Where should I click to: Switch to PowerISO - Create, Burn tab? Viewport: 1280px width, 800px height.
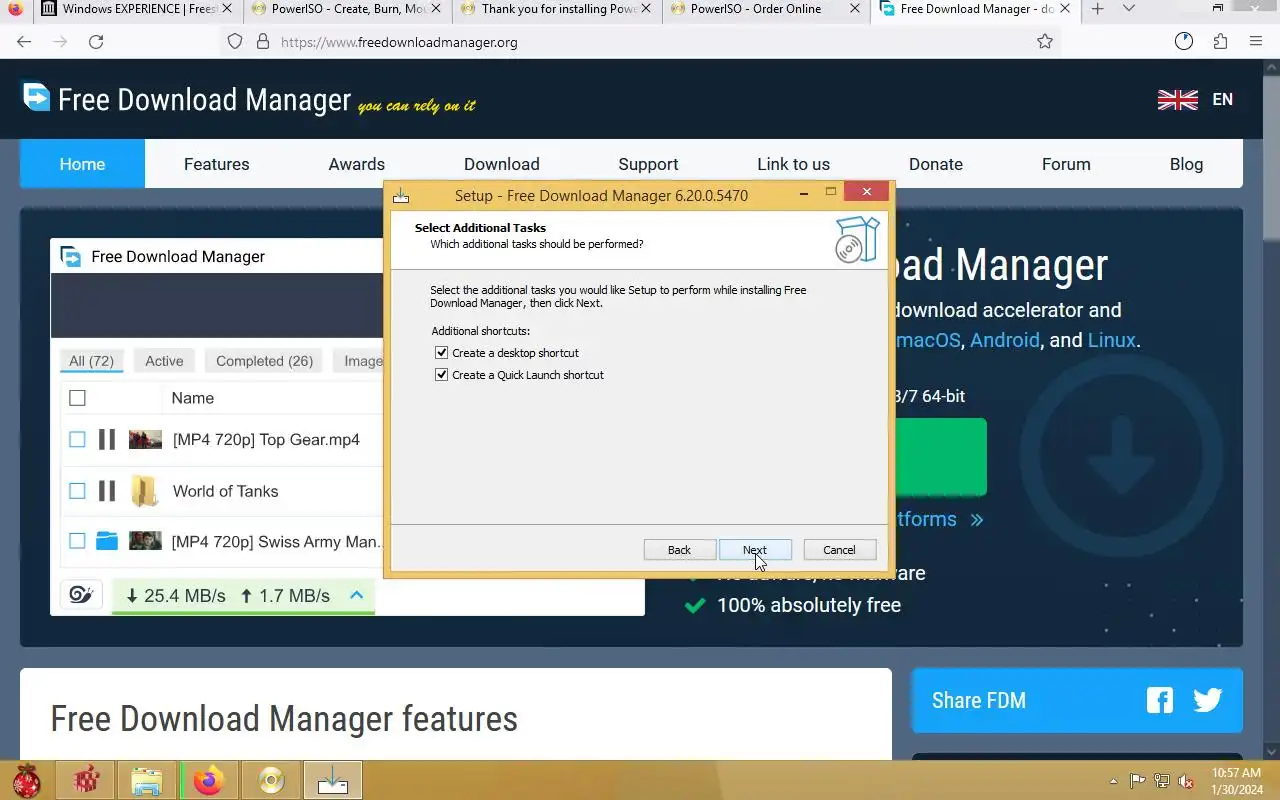[x=345, y=9]
